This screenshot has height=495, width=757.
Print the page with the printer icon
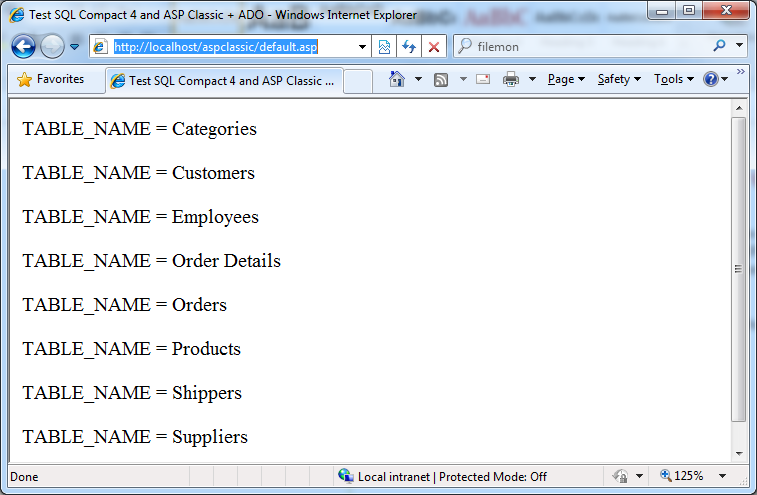tap(511, 79)
